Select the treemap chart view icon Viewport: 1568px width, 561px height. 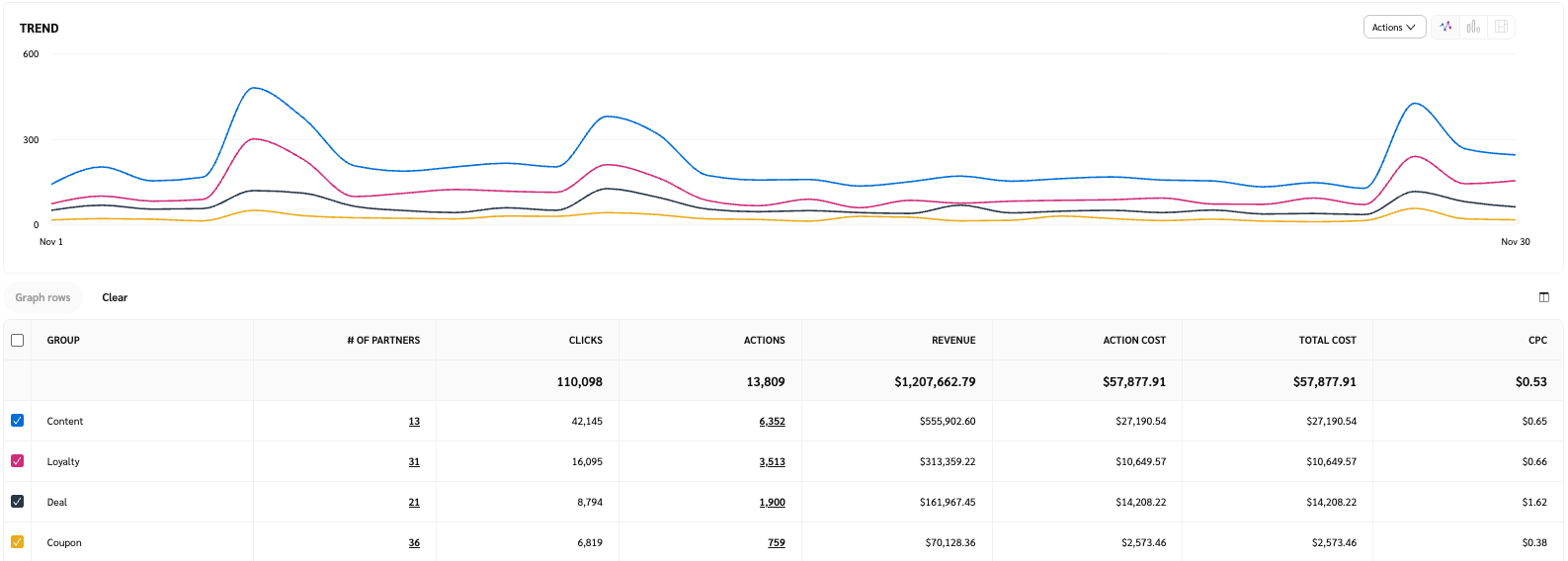point(1501,27)
